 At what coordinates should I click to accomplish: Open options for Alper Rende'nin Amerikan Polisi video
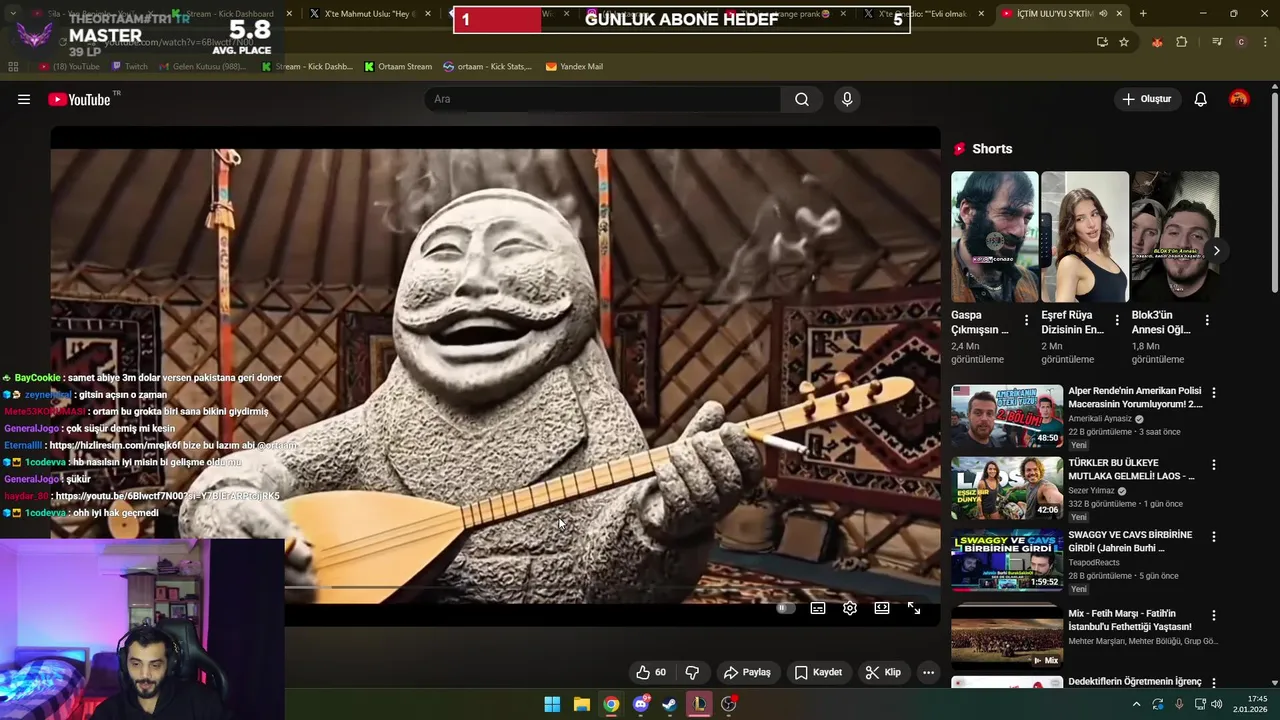tap(1214, 393)
